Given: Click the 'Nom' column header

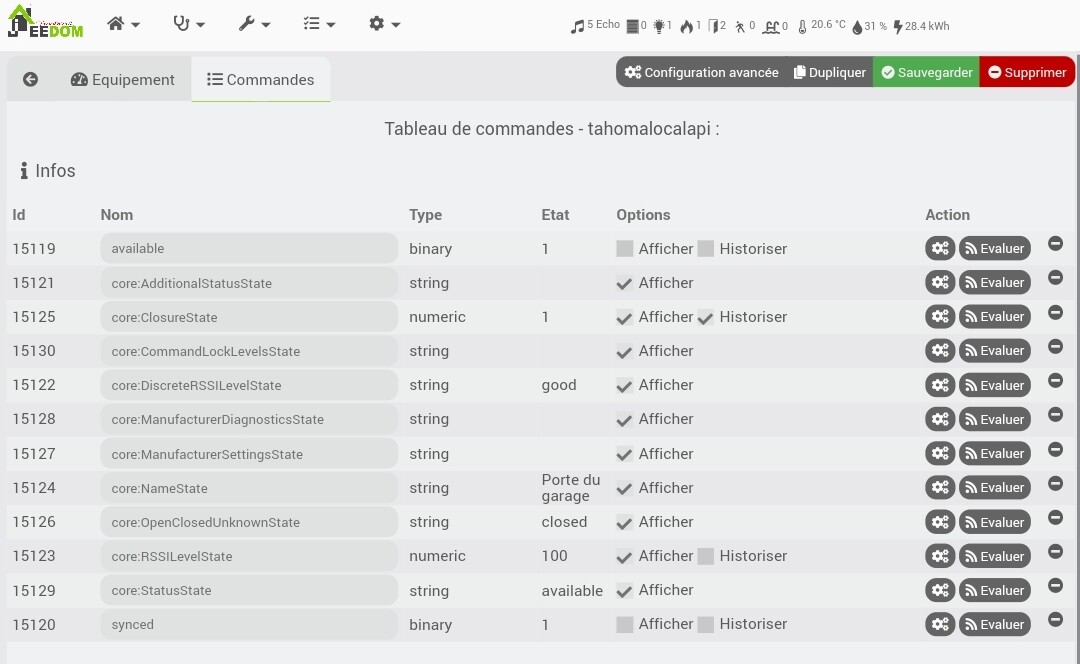Looking at the screenshot, I should coord(116,215).
